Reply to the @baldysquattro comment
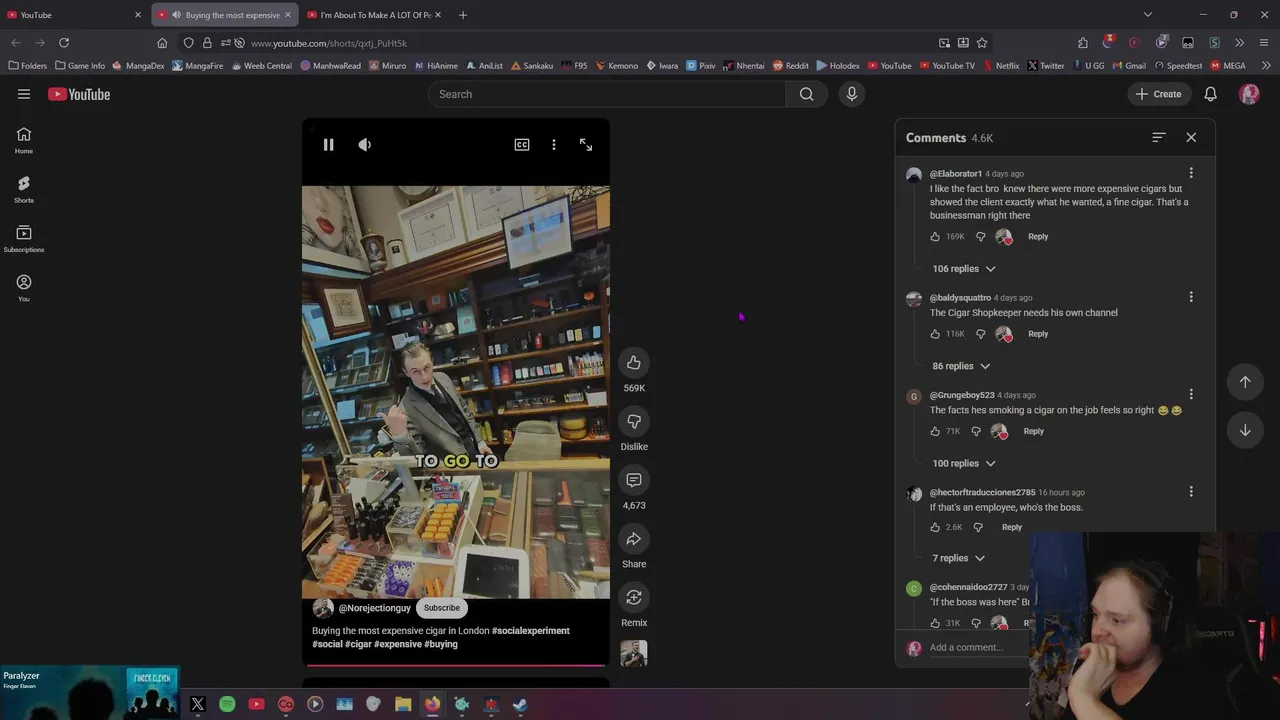1280x720 pixels. click(x=1038, y=334)
